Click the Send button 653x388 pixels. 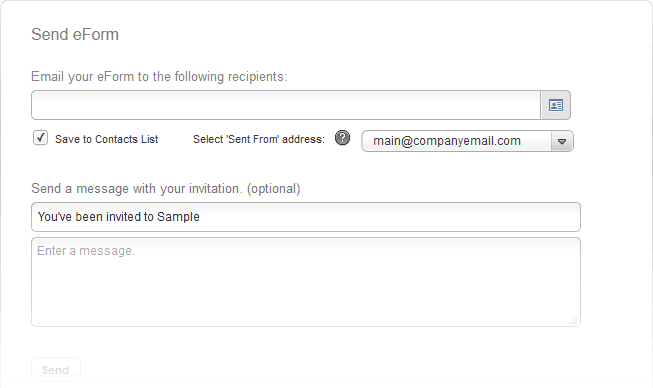pyautogui.click(x=56, y=370)
